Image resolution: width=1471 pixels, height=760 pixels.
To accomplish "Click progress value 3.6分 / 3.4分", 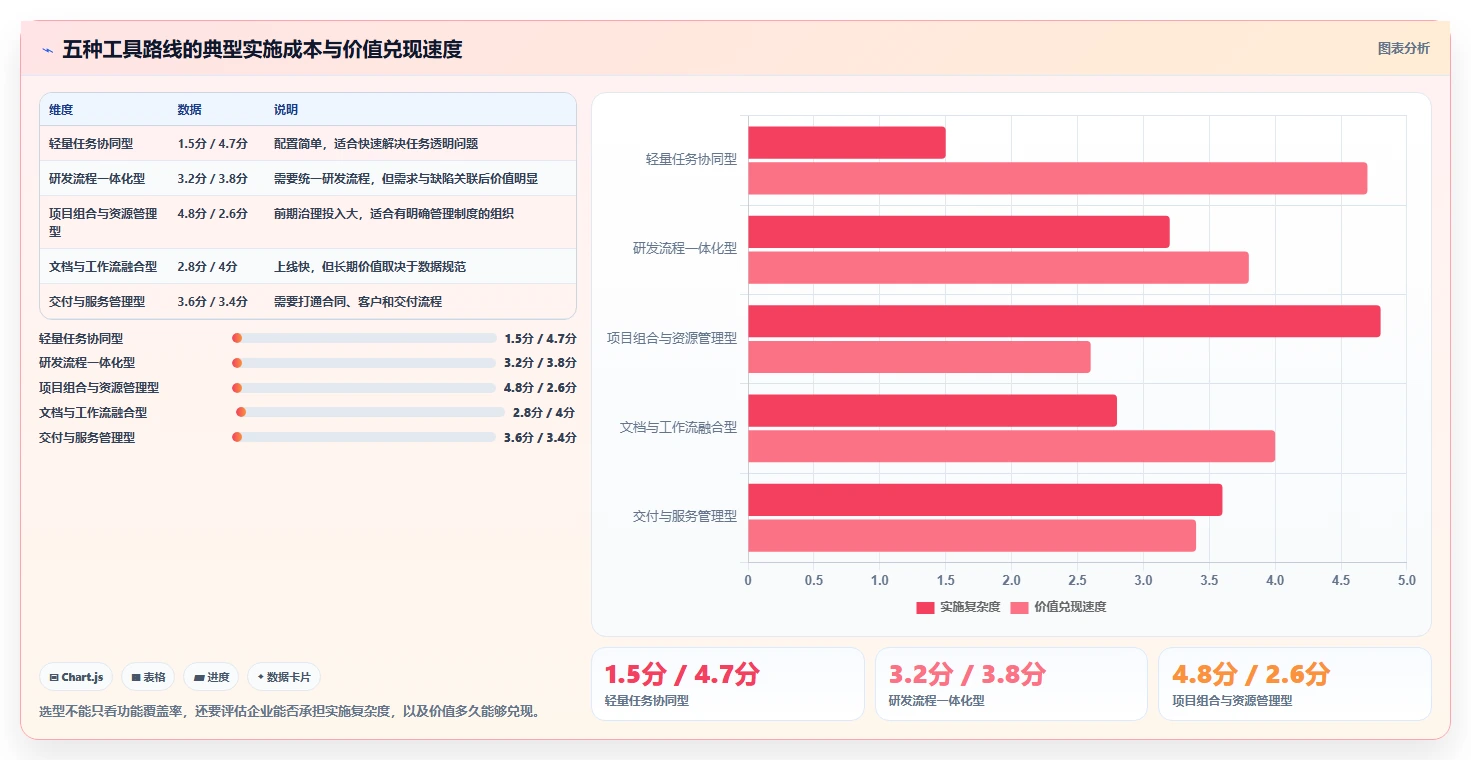I will 540,437.
